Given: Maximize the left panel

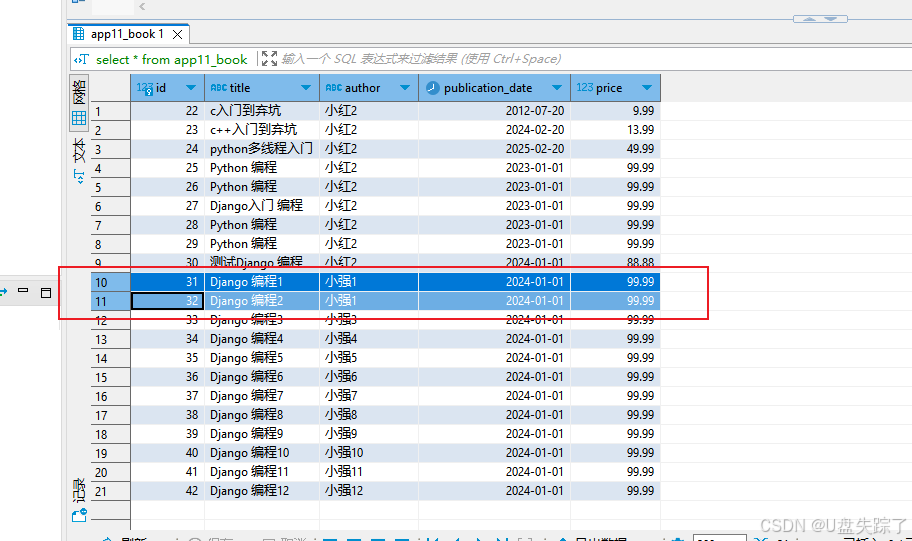Looking at the screenshot, I should (x=46, y=292).
